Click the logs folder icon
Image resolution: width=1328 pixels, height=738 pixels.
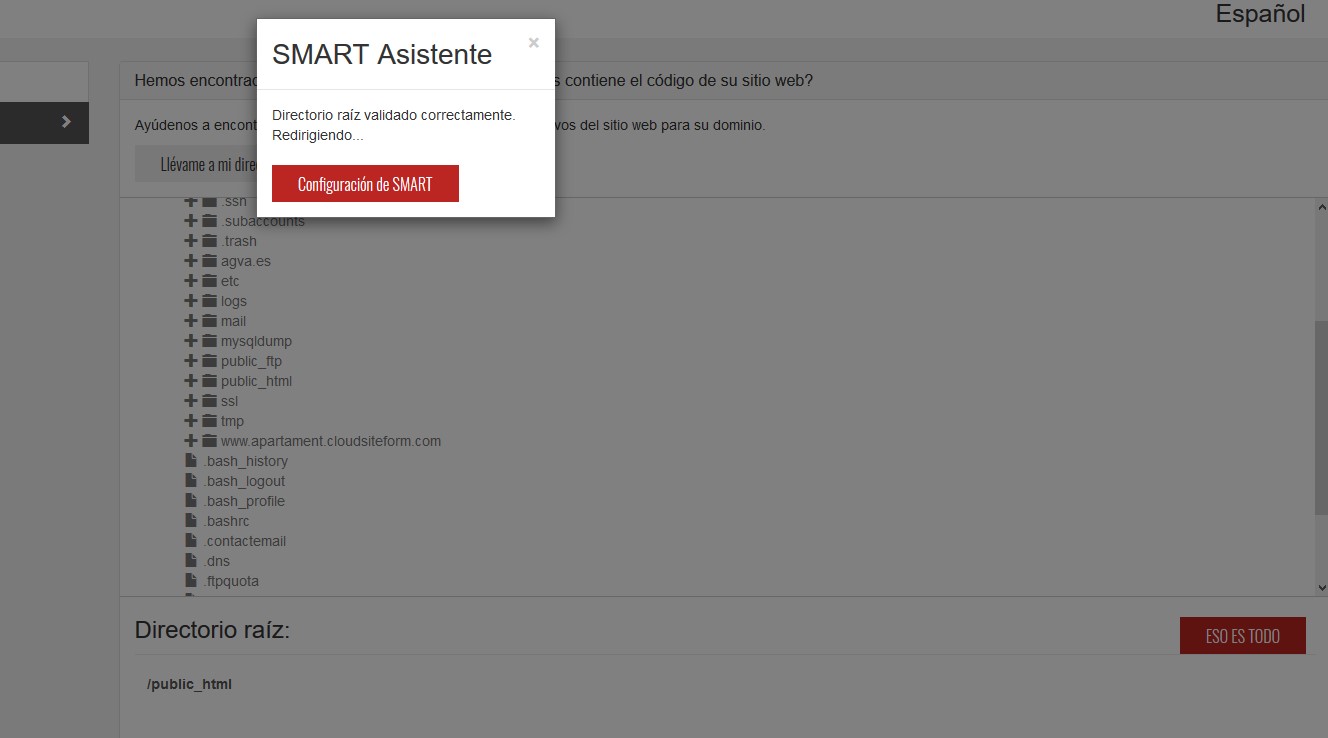click(x=210, y=301)
